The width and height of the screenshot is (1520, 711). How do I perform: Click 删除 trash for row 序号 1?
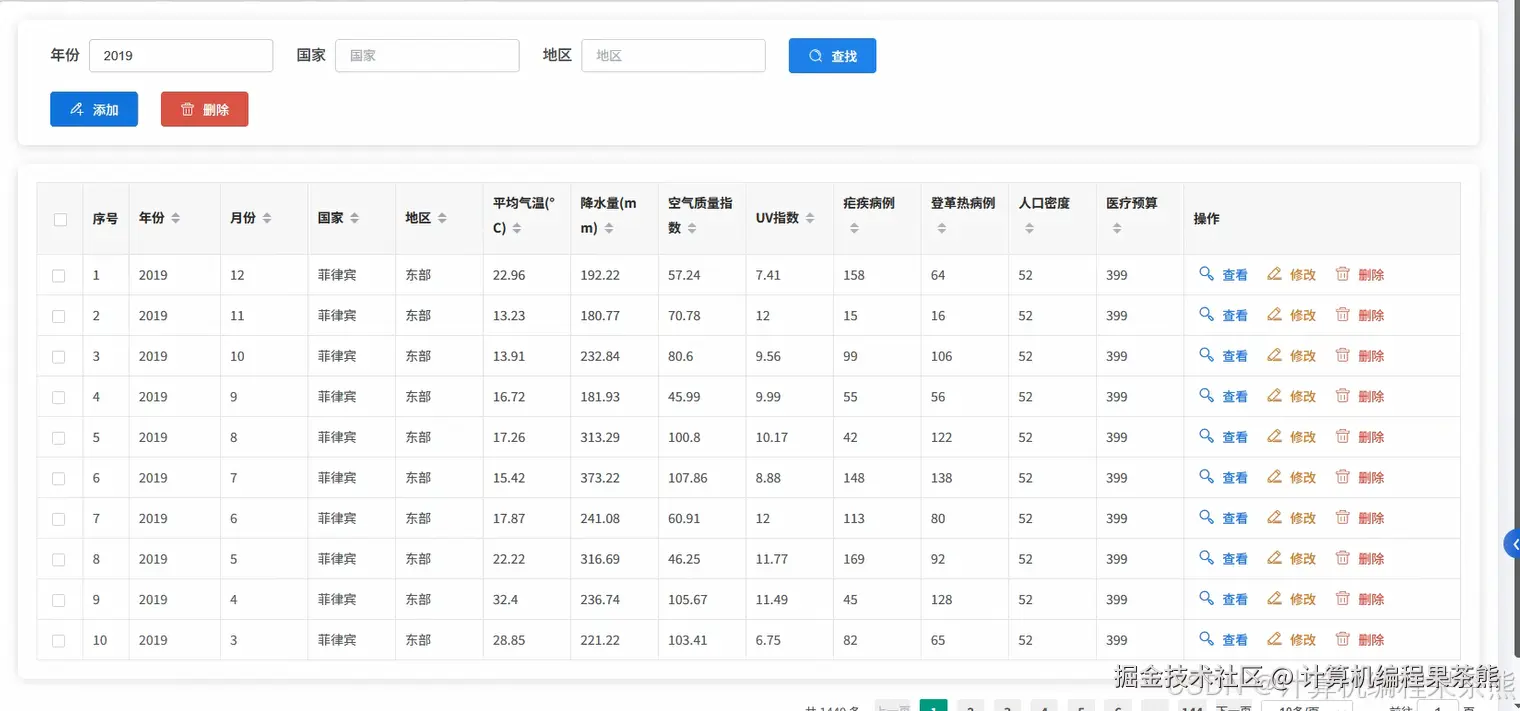(x=1360, y=274)
